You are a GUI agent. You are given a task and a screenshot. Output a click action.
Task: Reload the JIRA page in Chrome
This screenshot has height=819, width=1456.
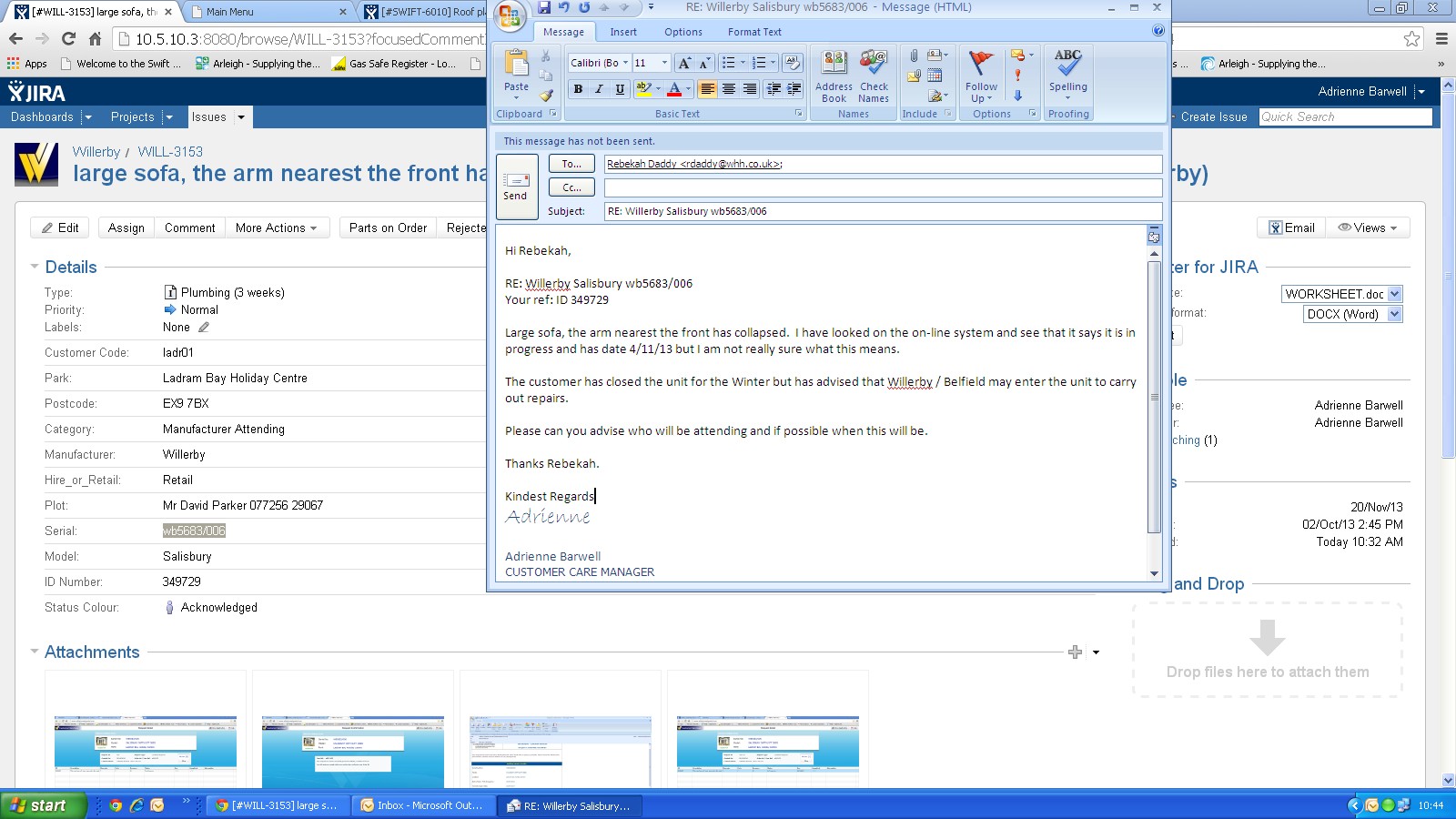(x=68, y=38)
